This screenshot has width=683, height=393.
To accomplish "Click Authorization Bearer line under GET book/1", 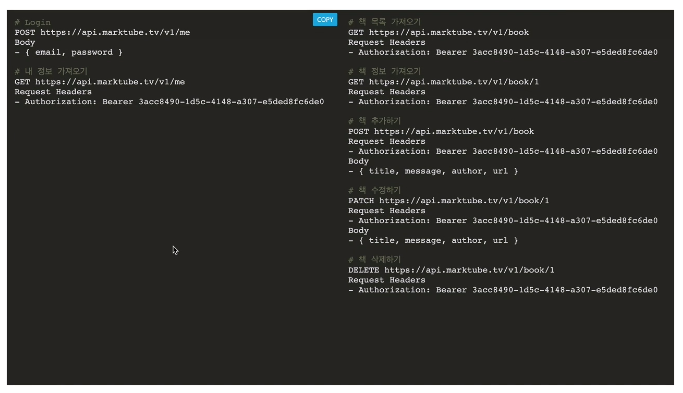I will click(503, 102).
